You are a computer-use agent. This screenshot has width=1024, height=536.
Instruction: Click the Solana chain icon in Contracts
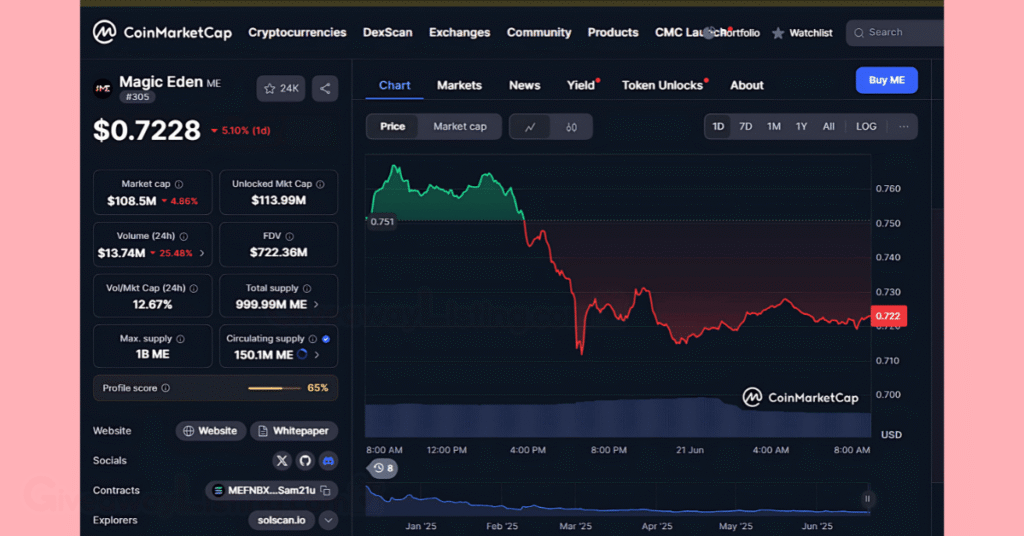218,490
